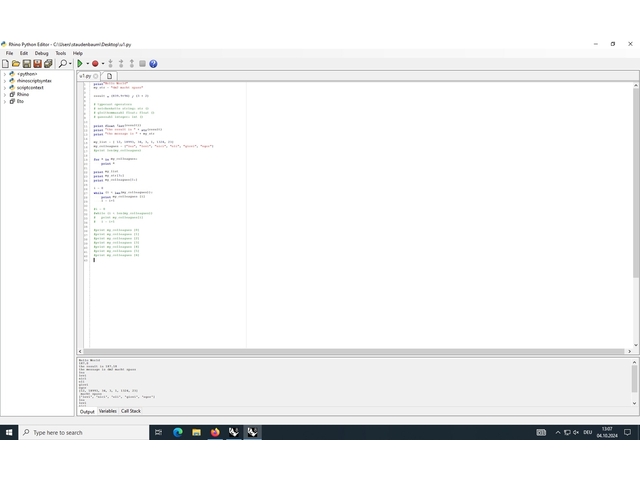Click the Step Over debug icon
Image resolution: width=640 pixels, height=480 pixels.
(121, 64)
